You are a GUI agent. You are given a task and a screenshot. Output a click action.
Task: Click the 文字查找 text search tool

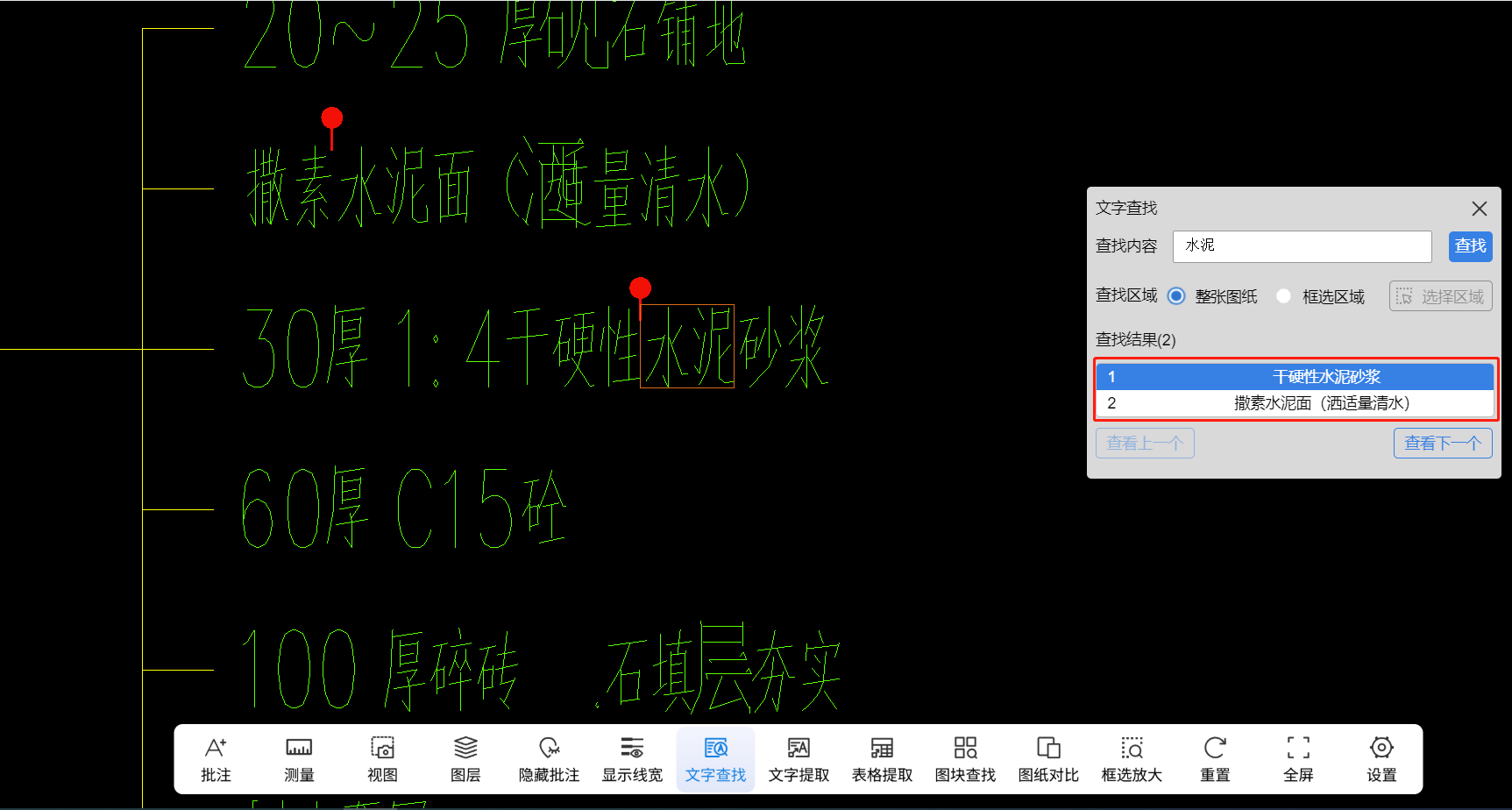point(715,759)
